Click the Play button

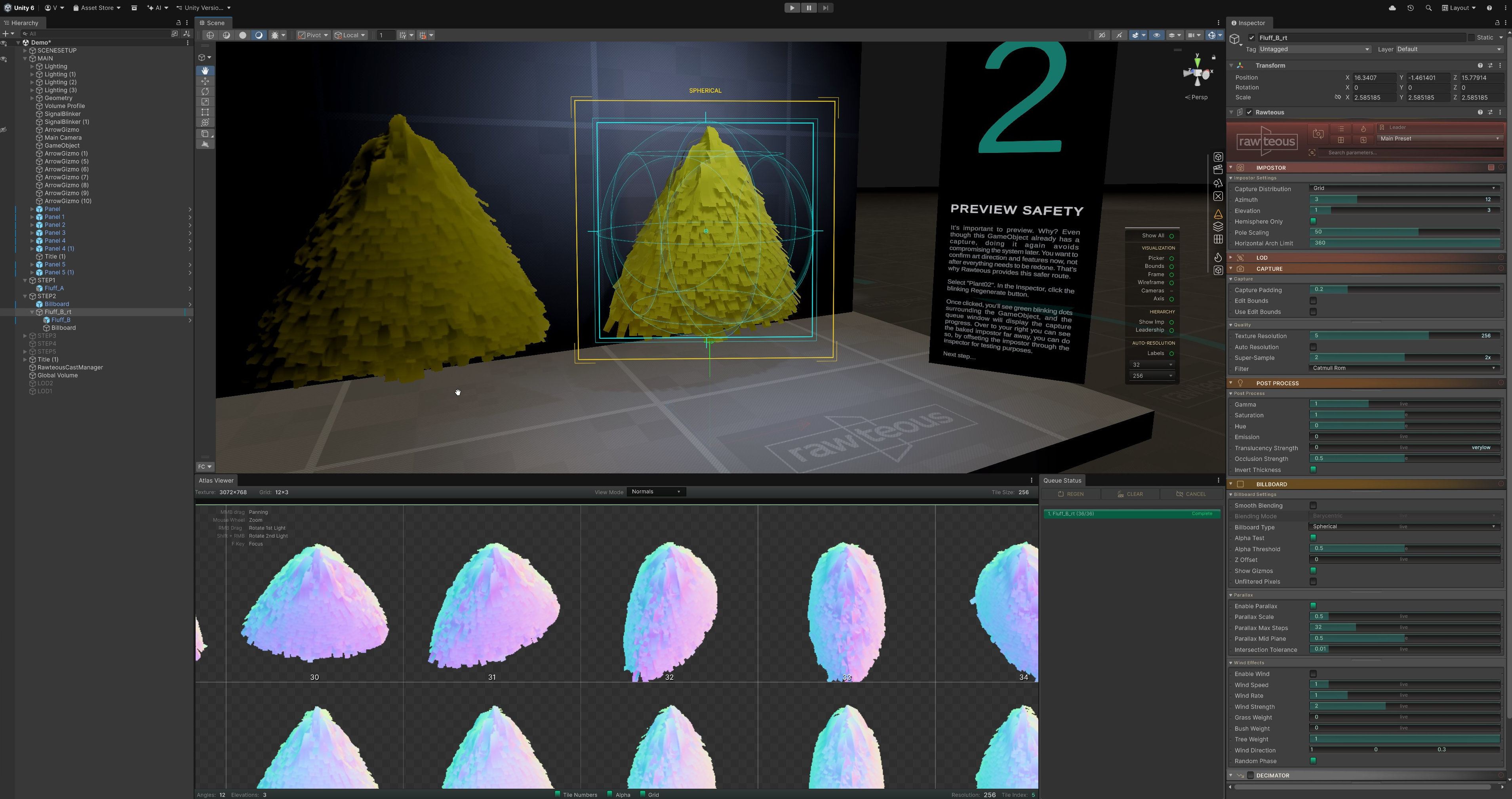pos(792,8)
